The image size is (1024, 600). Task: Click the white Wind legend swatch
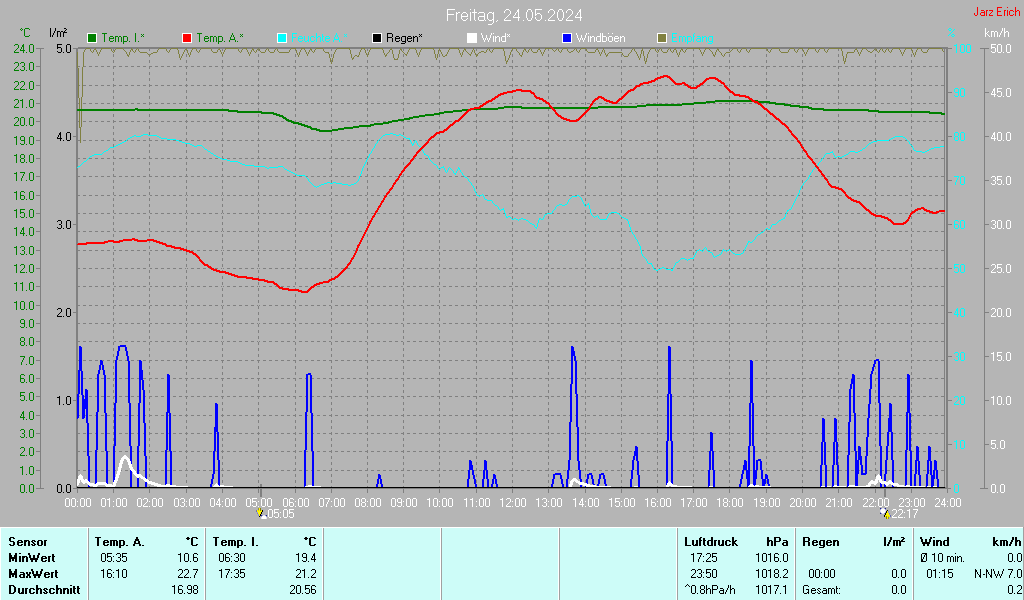click(x=472, y=38)
